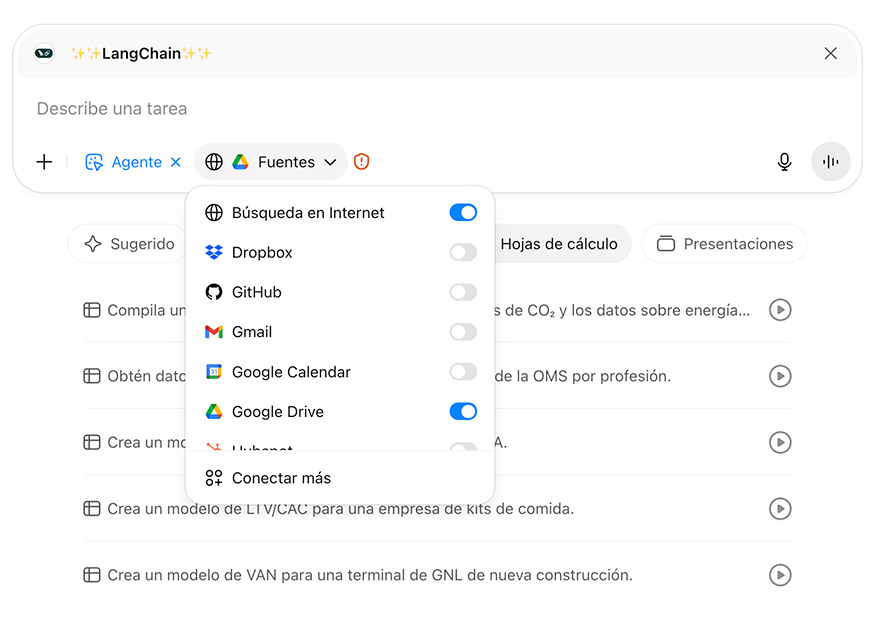
Task: Click the globe icon in Fuentes button
Action: tap(214, 162)
